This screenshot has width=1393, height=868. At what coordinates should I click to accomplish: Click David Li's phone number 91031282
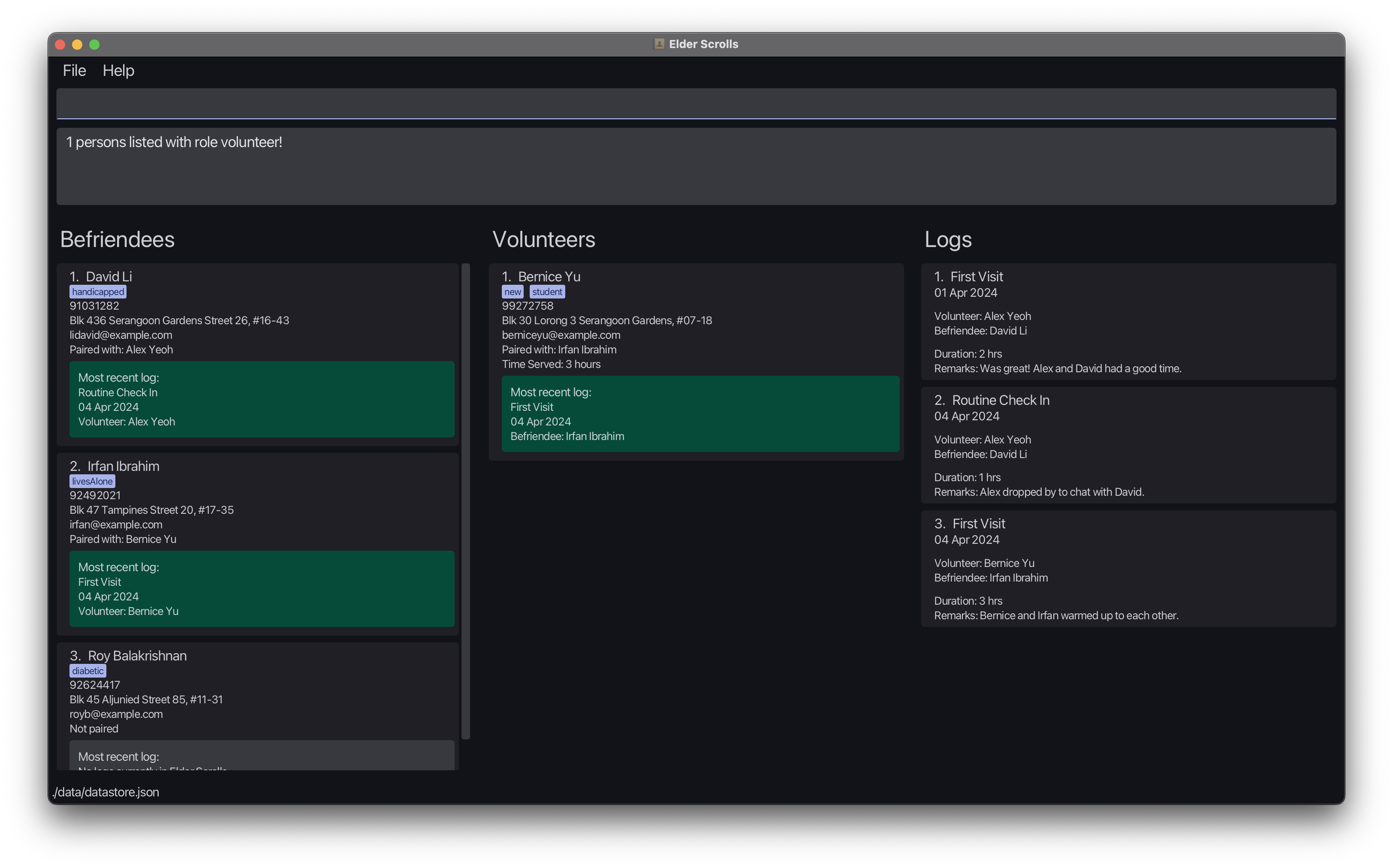[x=95, y=306]
